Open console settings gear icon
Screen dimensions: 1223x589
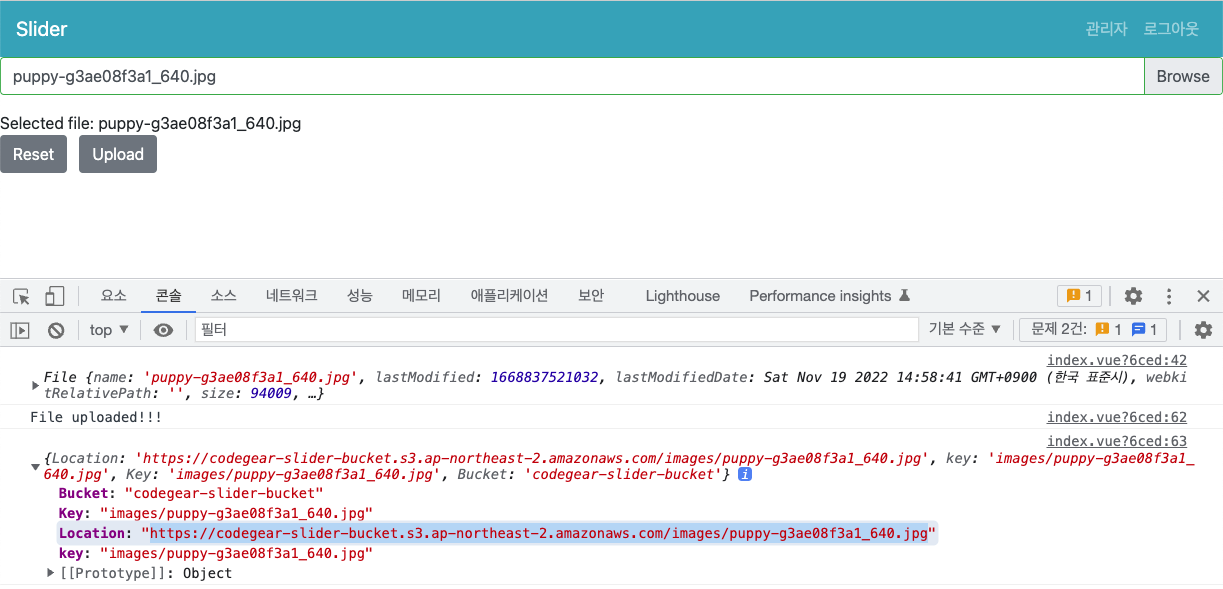(1204, 330)
